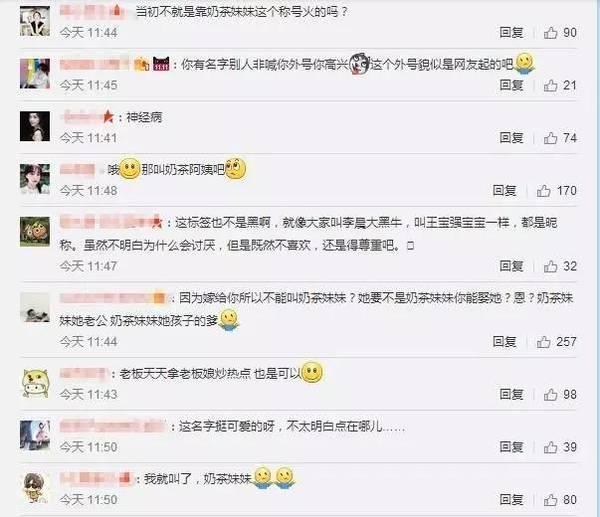This screenshot has width=600, height=517.
Task: Reply to the 11:44 comment about 称号火的吗
Action: [x=512, y=33]
